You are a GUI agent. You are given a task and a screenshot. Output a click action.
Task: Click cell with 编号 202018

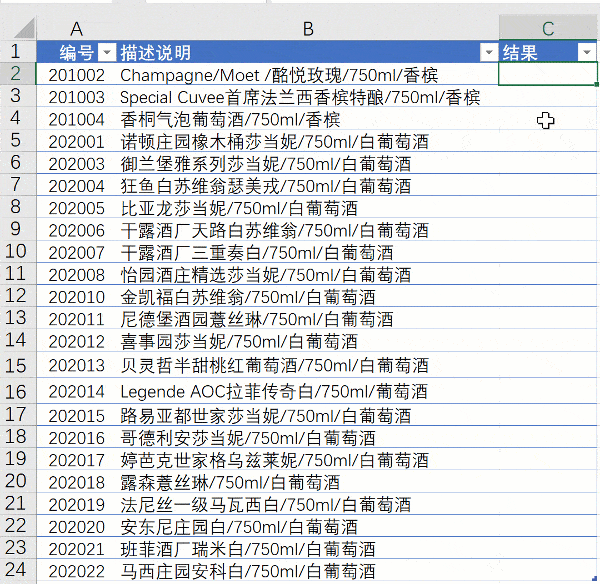[77, 481]
